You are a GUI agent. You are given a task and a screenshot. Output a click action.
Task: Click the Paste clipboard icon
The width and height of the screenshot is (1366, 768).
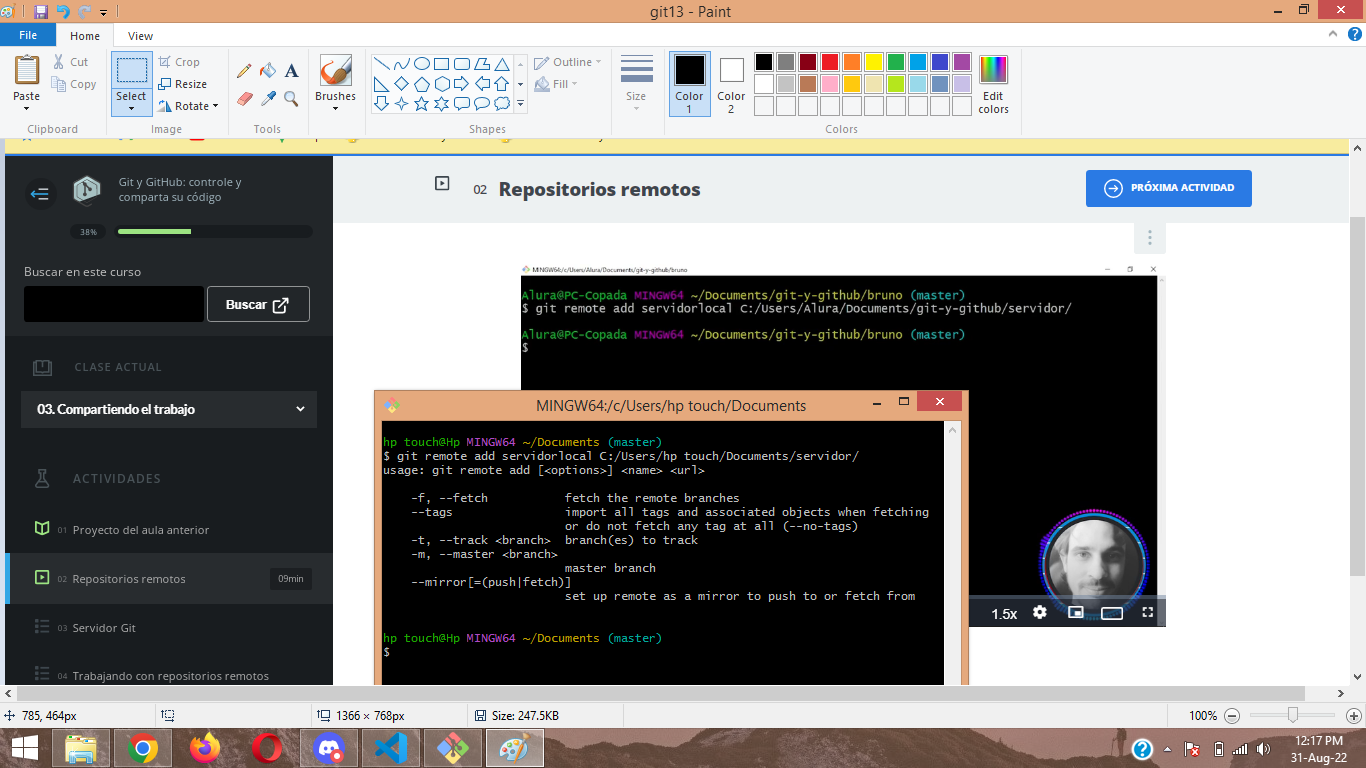click(27, 70)
